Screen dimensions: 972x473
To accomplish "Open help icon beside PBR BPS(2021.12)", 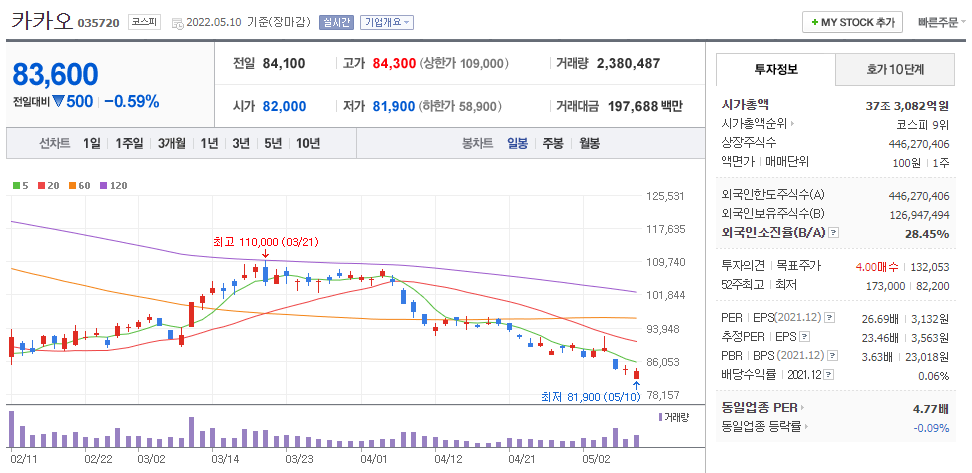I will (x=833, y=356).
